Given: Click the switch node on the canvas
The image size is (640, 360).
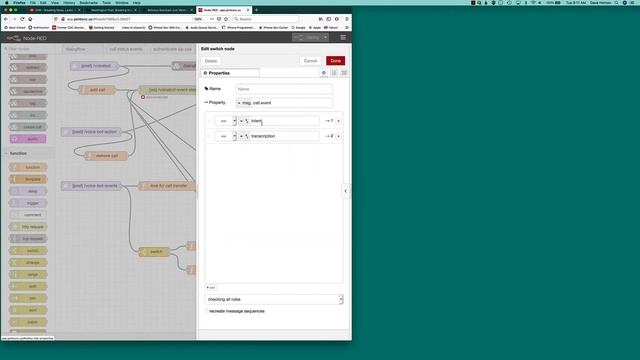Looking at the screenshot, I should (154, 252).
